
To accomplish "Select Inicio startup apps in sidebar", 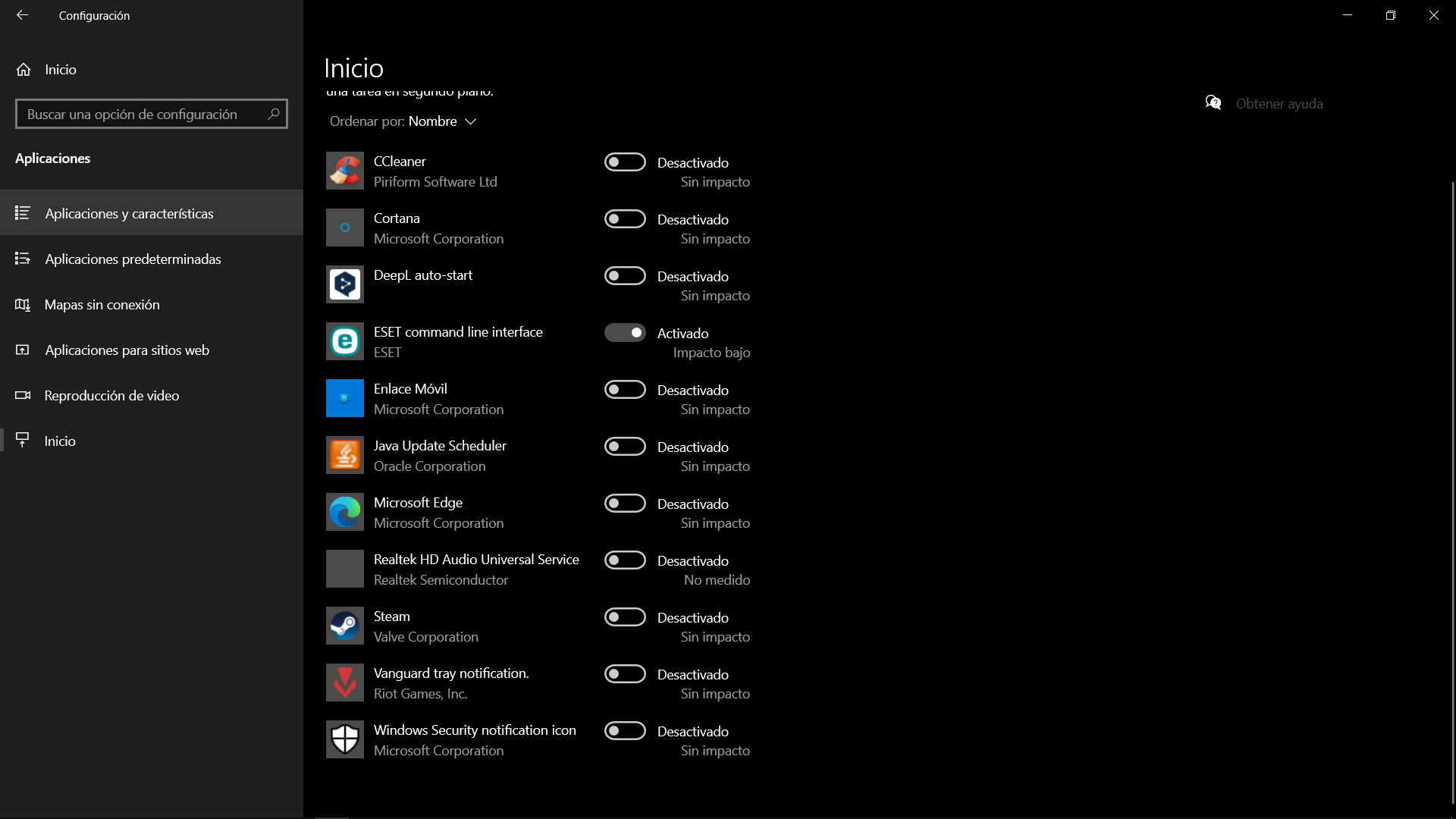I will [152, 441].
